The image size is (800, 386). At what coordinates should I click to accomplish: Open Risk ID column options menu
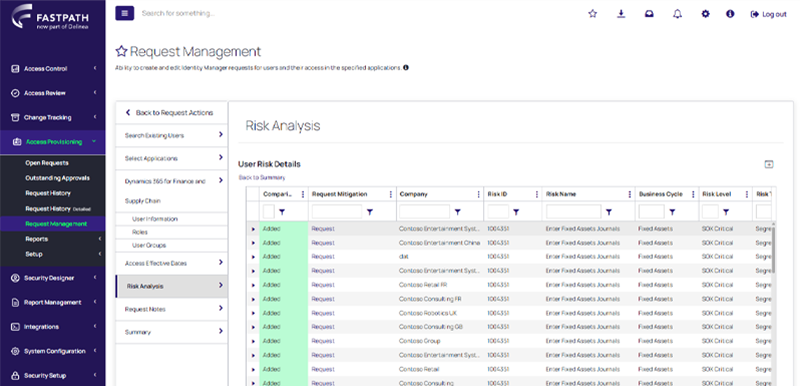pos(537,194)
